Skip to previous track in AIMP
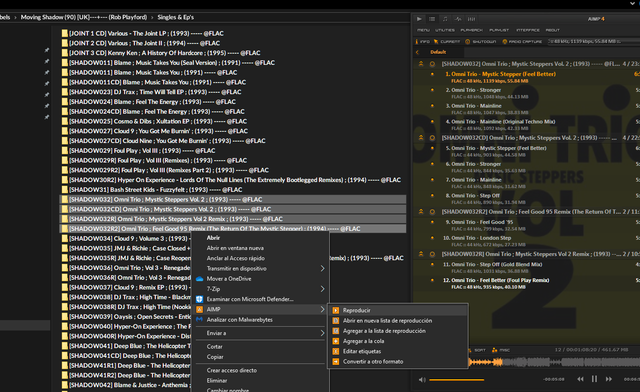 tap(580, 379)
